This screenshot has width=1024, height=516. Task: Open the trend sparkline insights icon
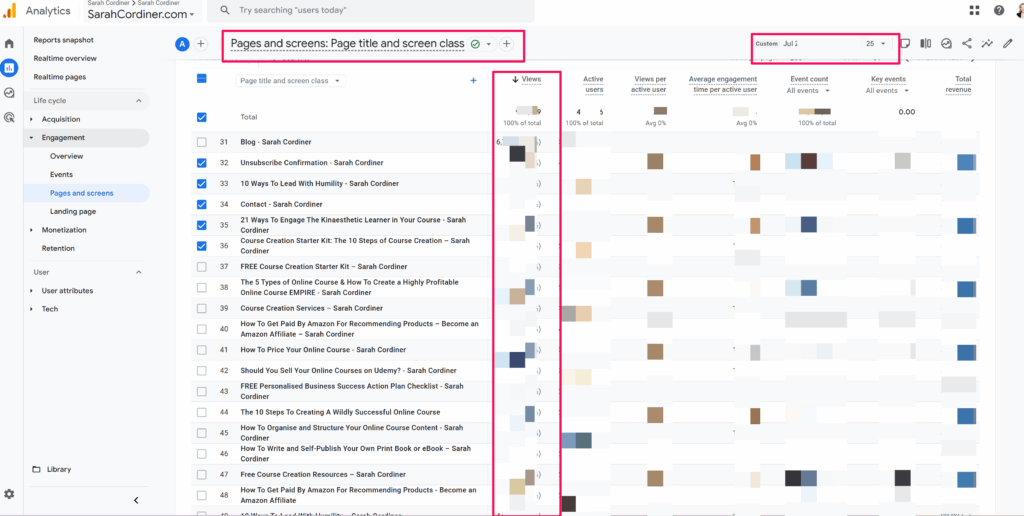pos(987,44)
